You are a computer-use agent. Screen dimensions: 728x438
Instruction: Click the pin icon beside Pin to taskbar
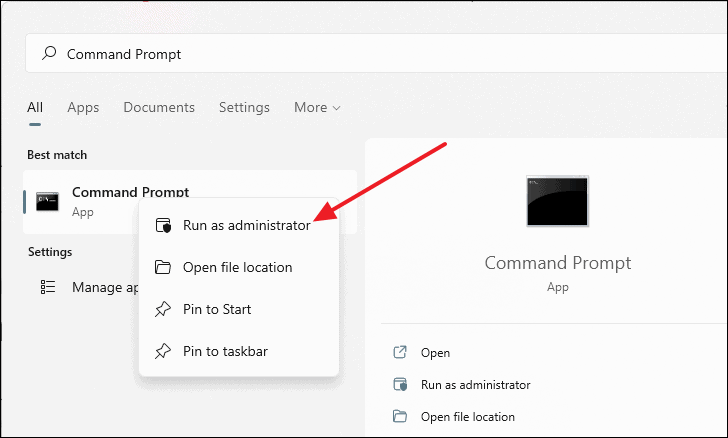[163, 352]
